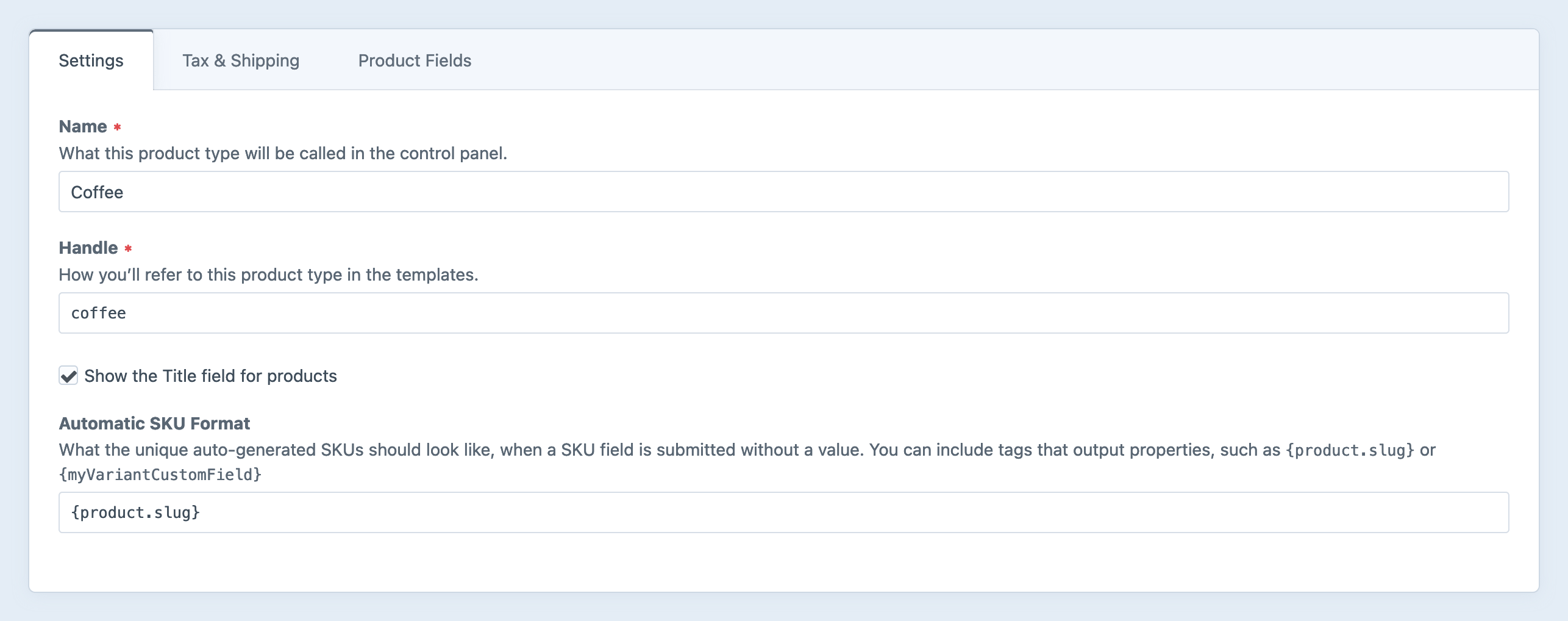Click the 'Show the Title field for products' label text
This screenshot has width=1568, height=621.
(210, 376)
